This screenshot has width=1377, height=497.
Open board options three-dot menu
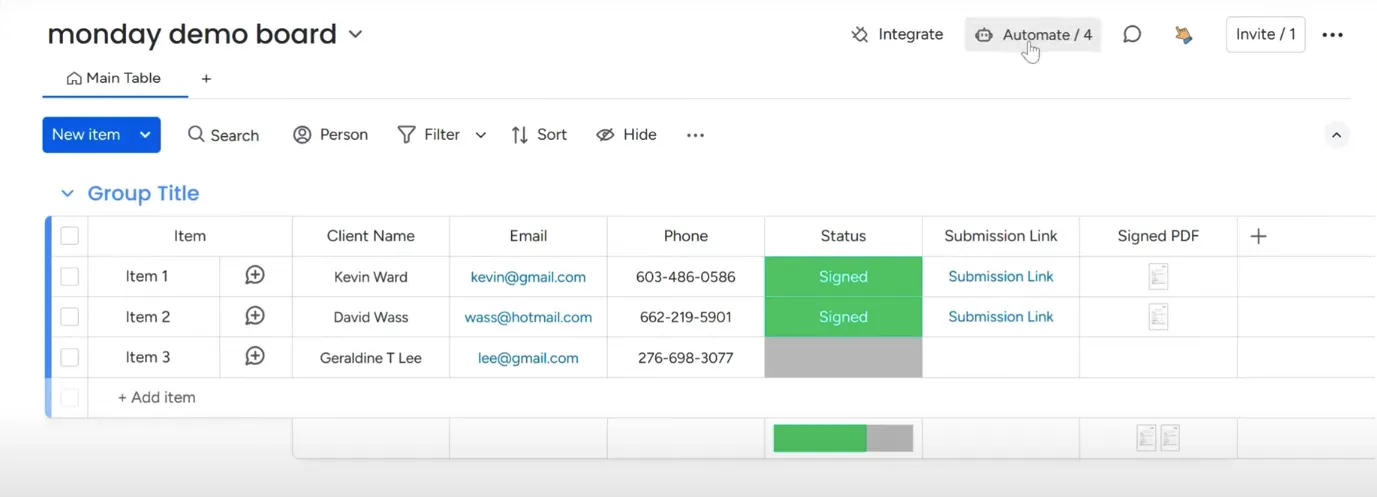pos(1332,35)
